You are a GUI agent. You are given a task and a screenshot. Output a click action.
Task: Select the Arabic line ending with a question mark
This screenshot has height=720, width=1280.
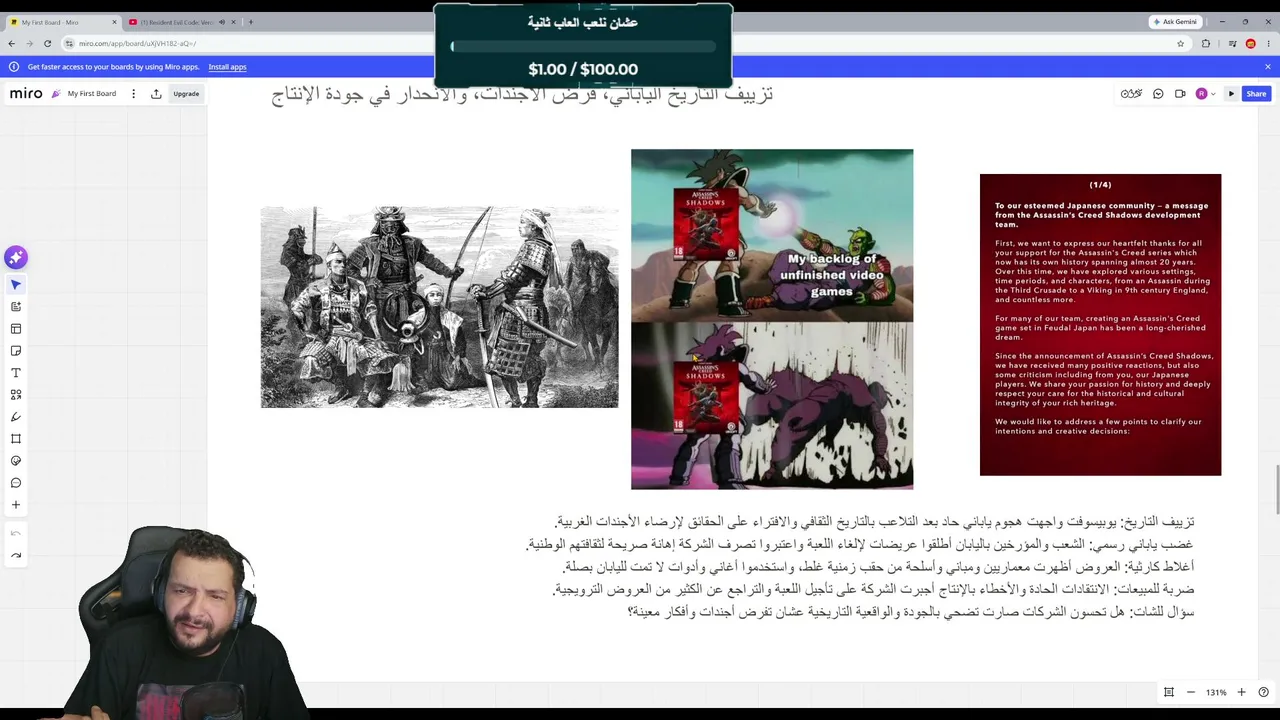coord(911,612)
